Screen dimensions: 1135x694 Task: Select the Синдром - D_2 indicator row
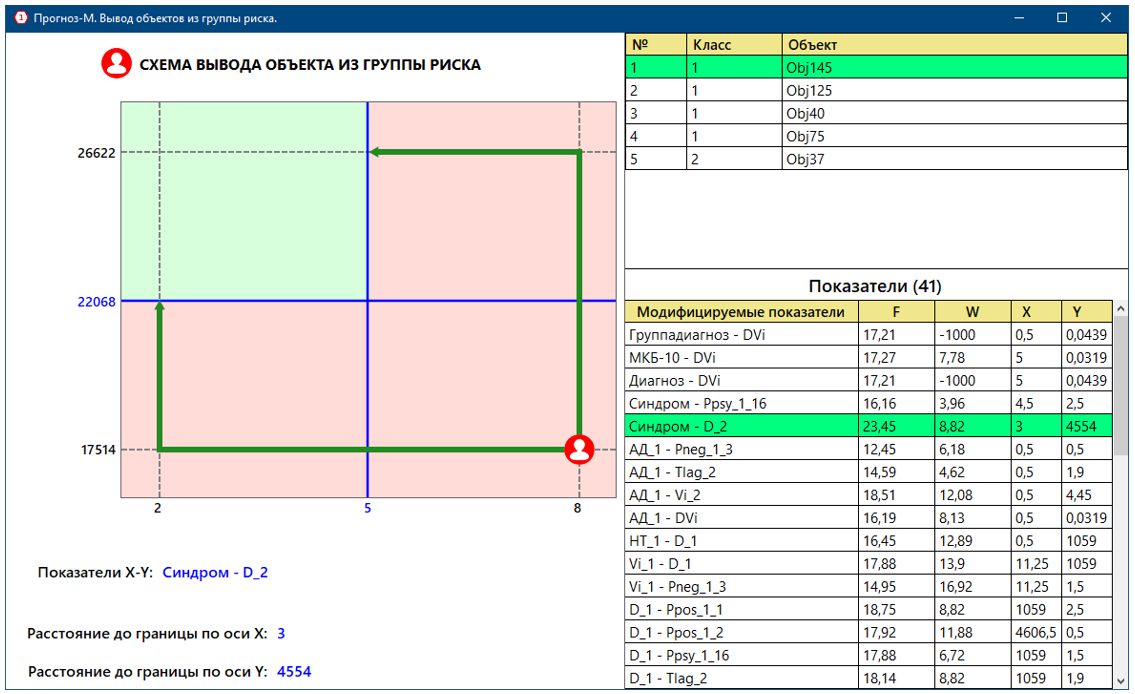pyautogui.click(x=741, y=427)
